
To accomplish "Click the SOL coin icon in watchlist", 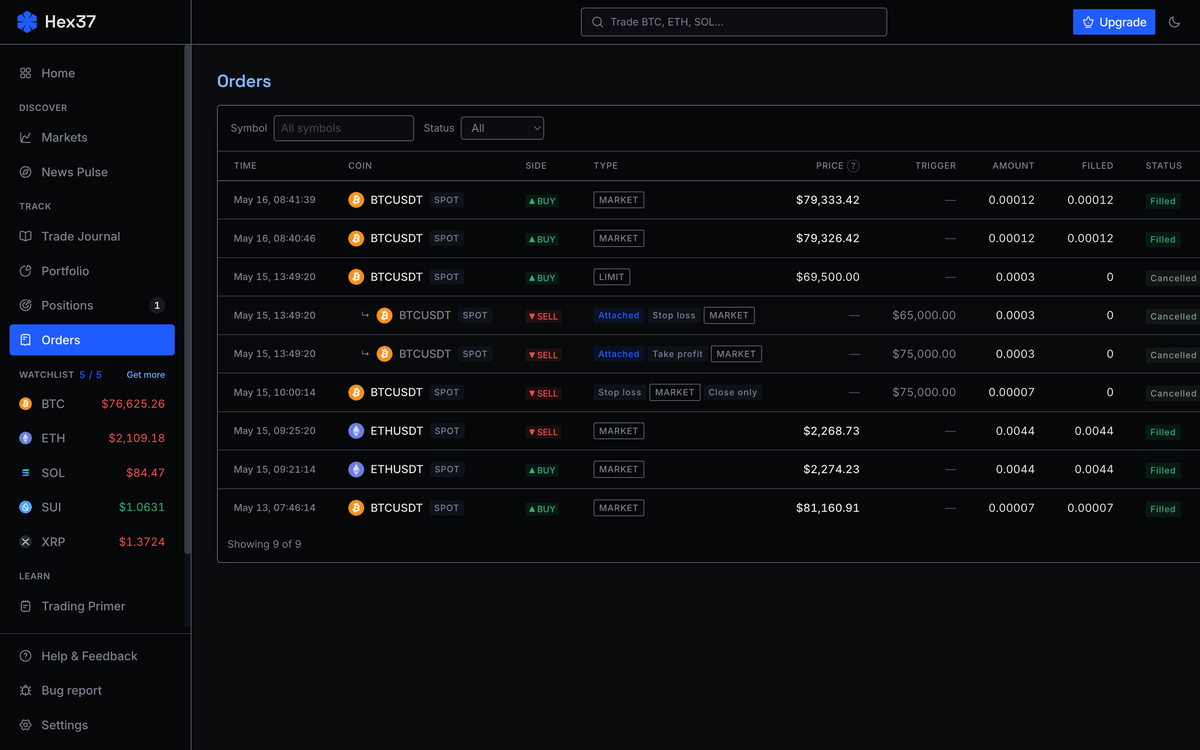I will tap(26, 473).
